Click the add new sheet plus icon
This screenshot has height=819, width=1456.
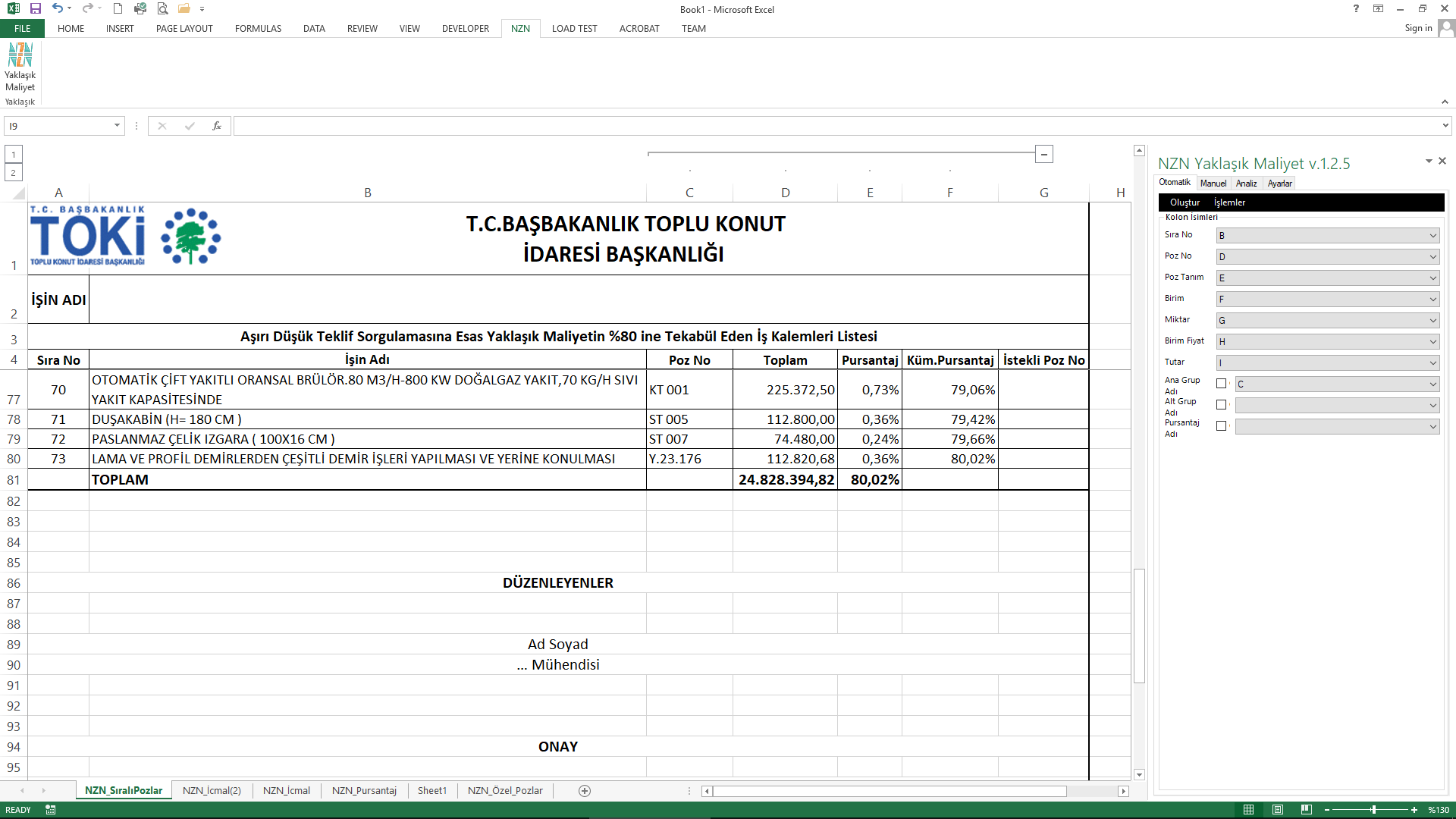(585, 791)
